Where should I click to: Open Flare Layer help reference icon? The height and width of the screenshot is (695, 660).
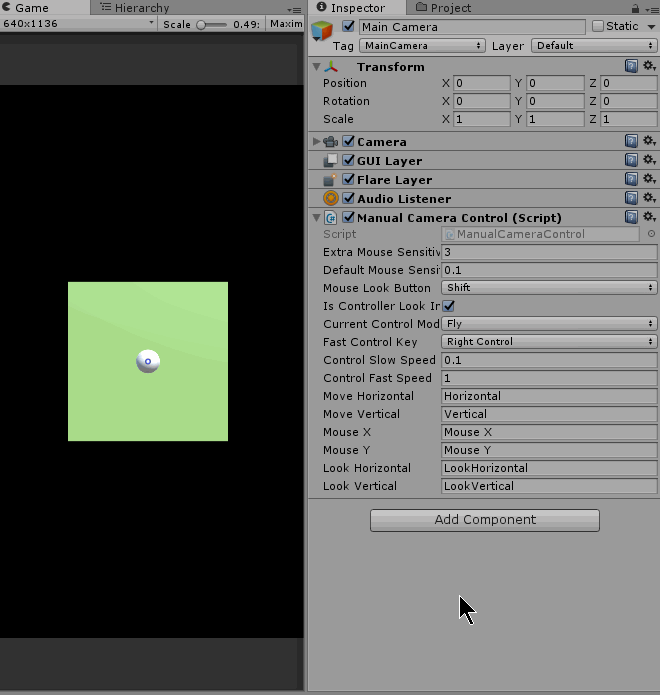(x=631, y=179)
